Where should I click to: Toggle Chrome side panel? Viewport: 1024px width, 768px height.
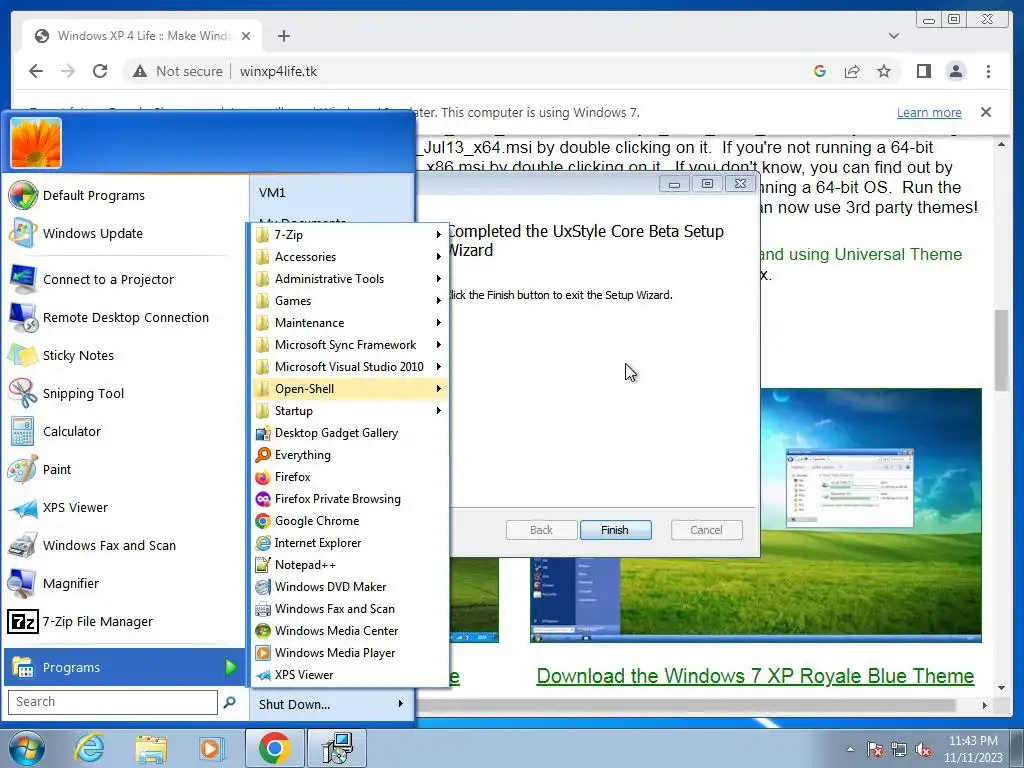(x=923, y=71)
